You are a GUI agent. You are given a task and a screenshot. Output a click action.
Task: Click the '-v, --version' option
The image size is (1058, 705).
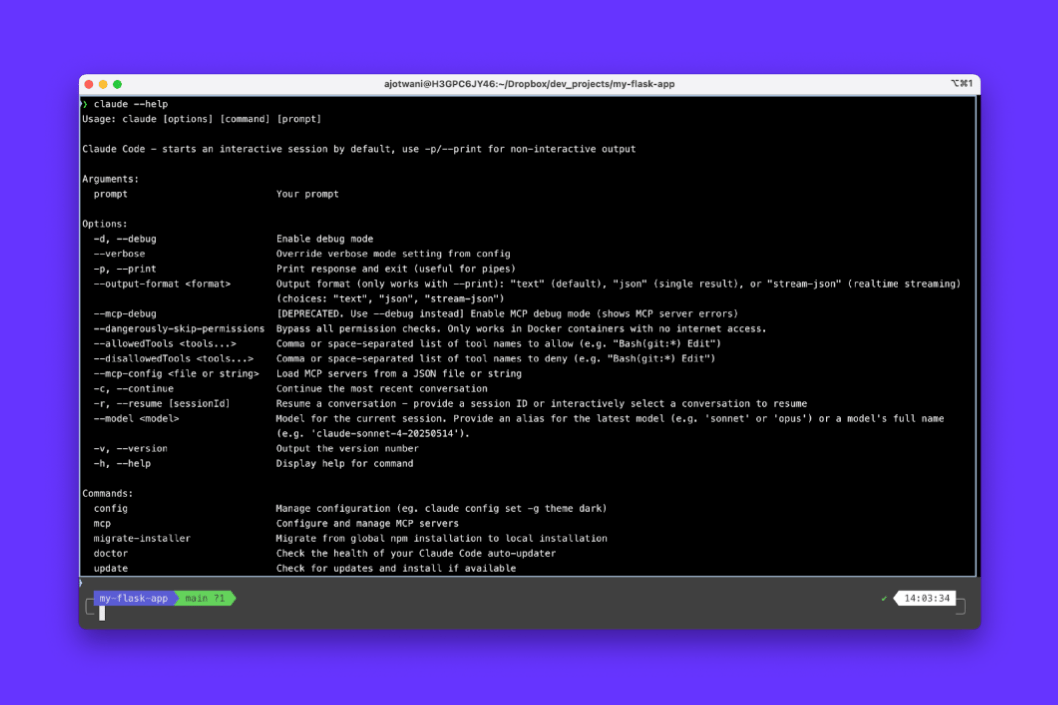[130, 449]
